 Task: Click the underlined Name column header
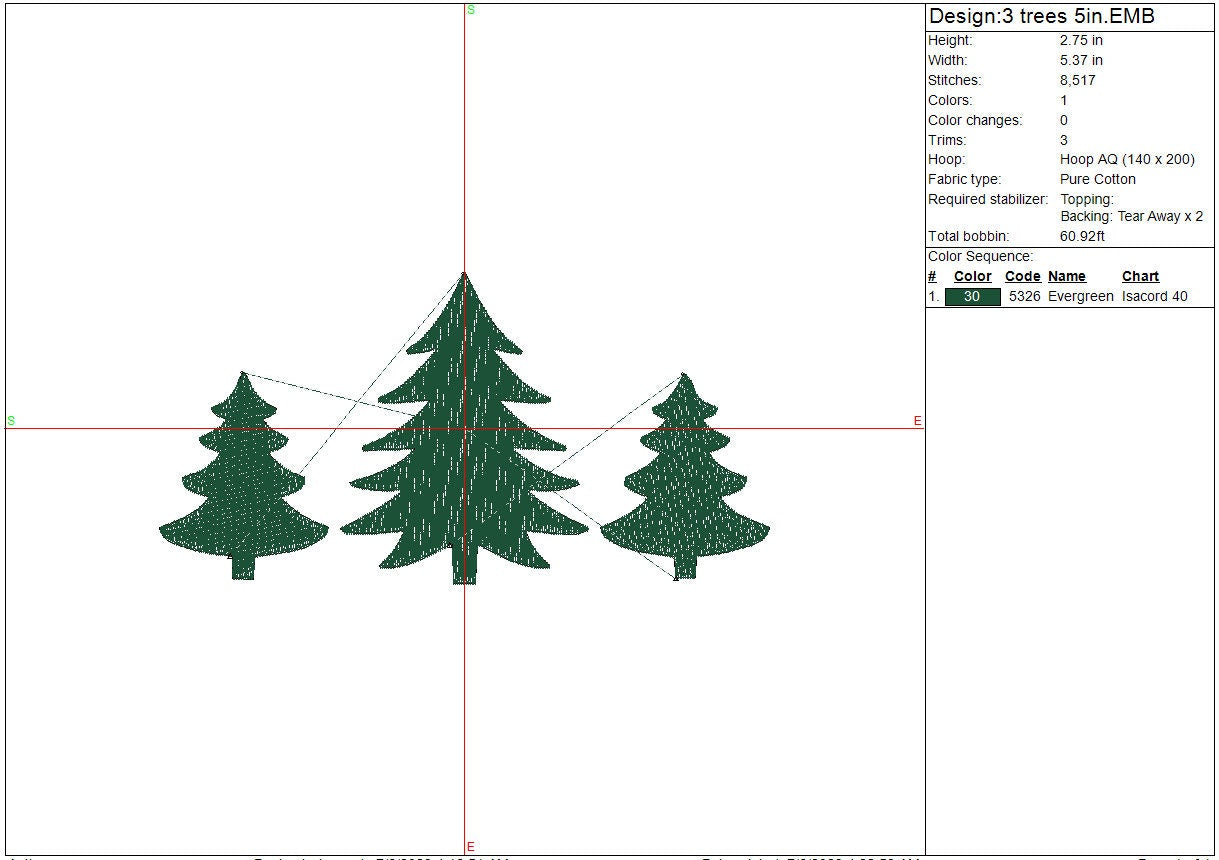1066,277
